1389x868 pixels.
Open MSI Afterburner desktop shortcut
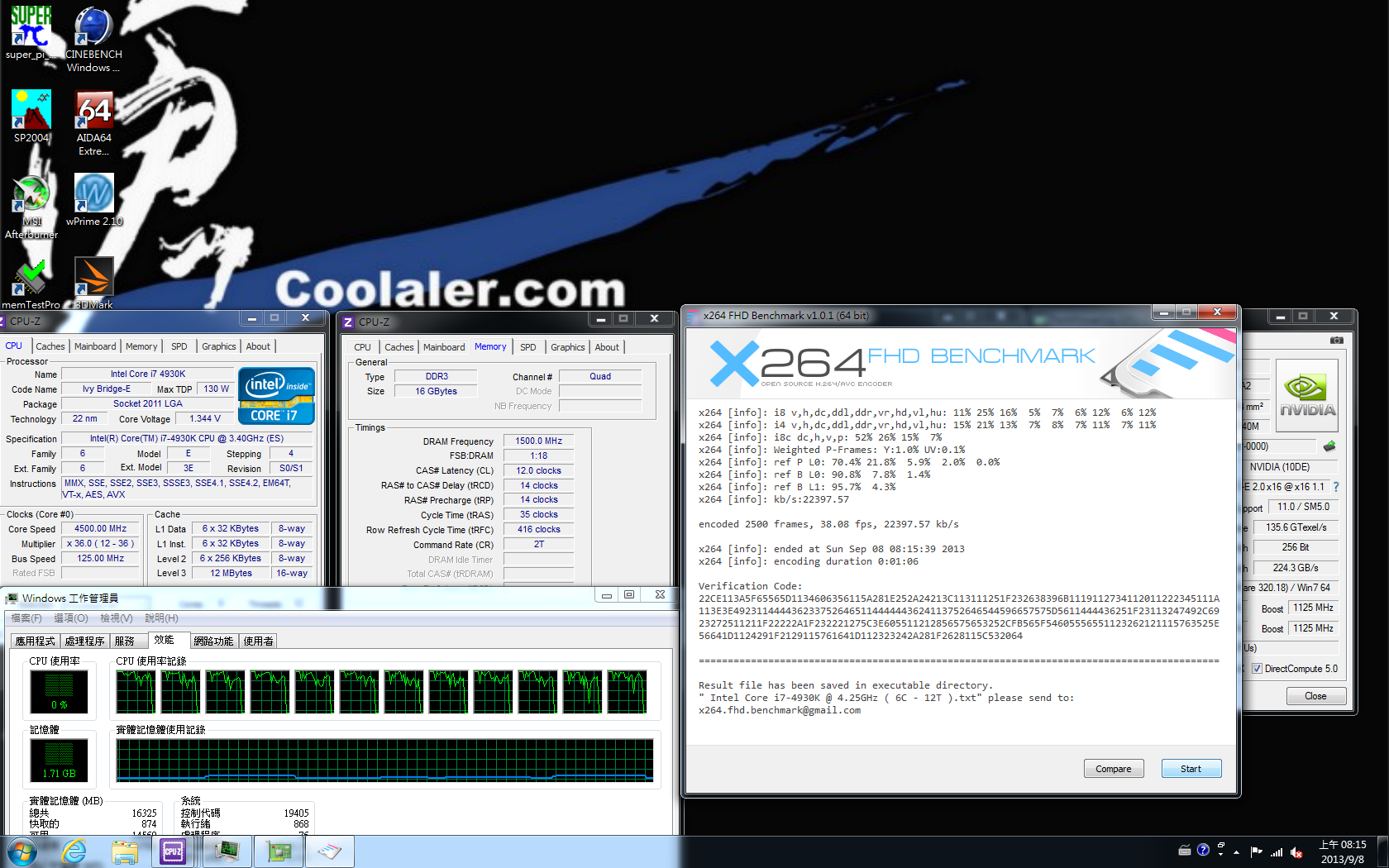click(x=31, y=207)
